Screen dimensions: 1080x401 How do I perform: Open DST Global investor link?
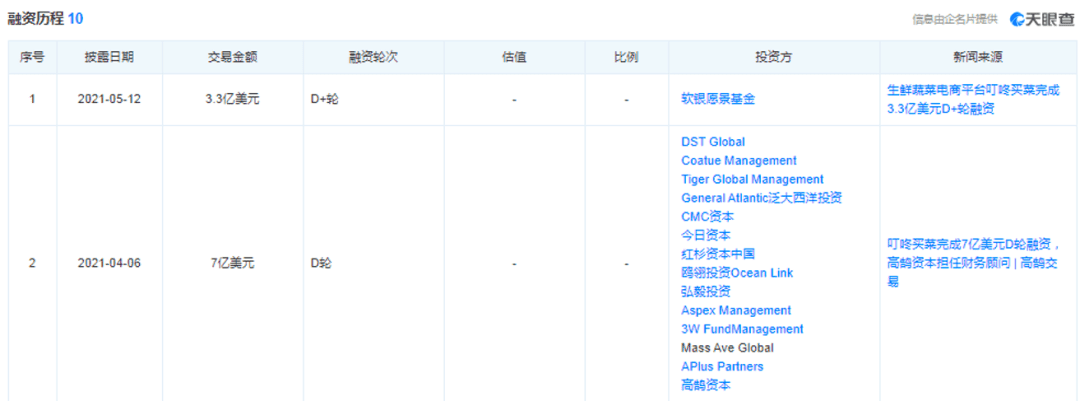pyautogui.click(x=713, y=142)
